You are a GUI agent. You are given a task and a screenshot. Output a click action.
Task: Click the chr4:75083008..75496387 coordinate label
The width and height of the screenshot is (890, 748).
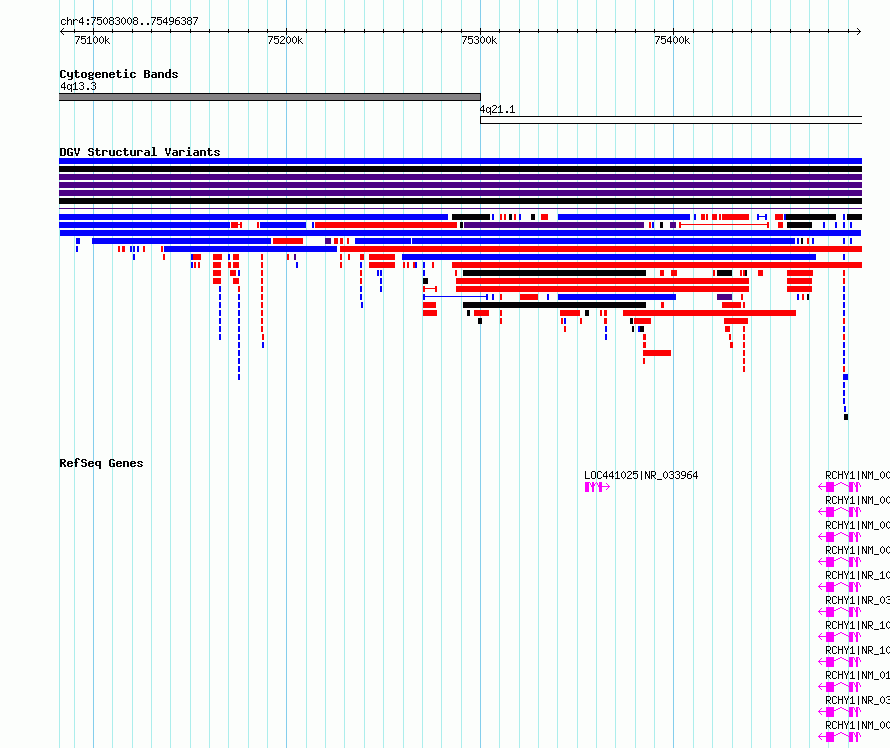click(x=129, y=21)
